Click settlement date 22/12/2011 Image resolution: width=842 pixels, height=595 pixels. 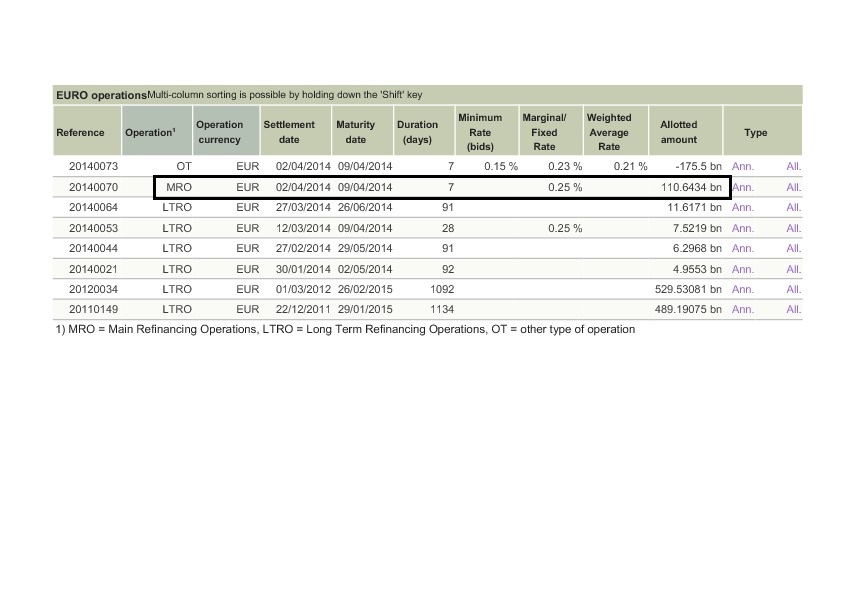(x=303, y=309)
